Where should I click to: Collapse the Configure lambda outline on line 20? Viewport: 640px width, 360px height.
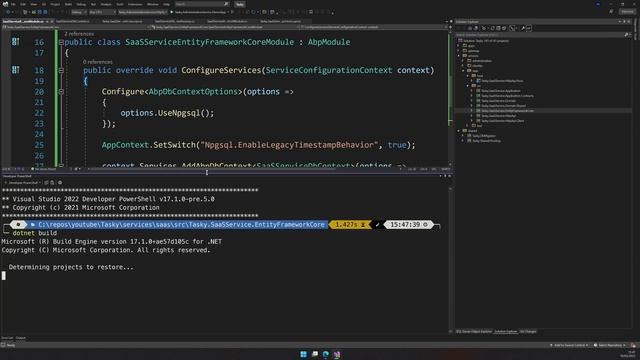(61, 92)
